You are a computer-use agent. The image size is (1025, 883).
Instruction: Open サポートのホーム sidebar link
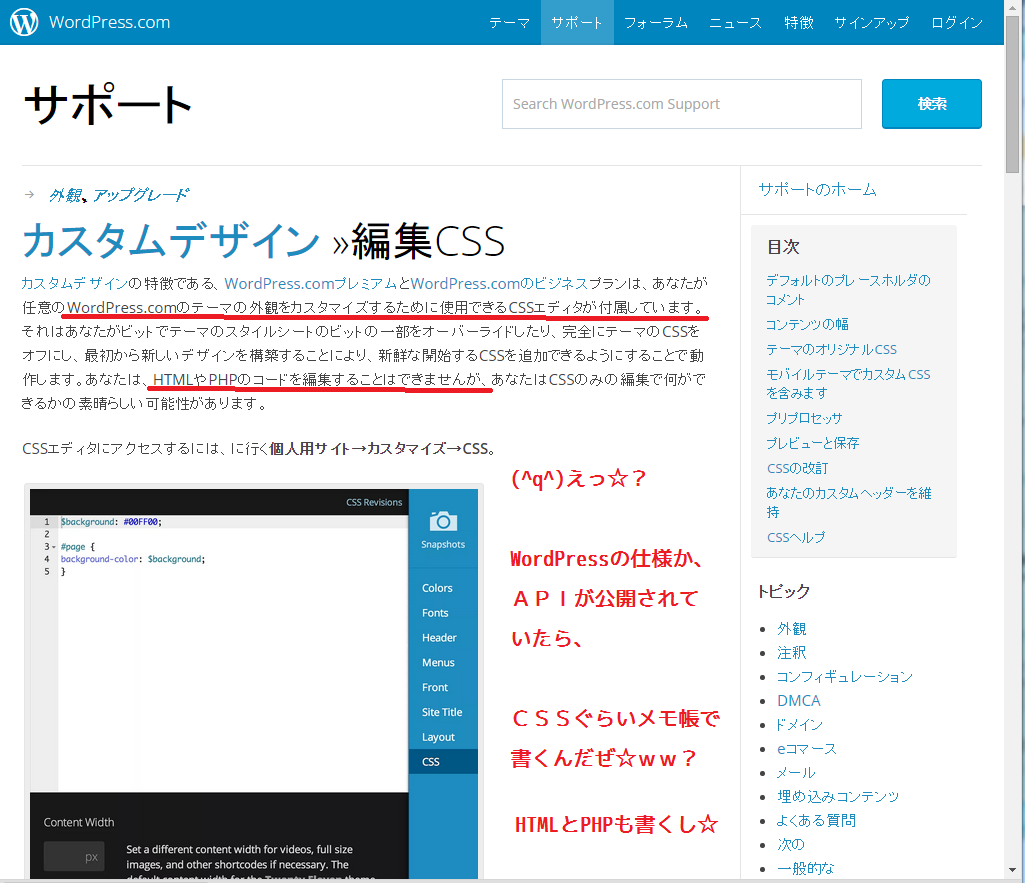[817, 190]
